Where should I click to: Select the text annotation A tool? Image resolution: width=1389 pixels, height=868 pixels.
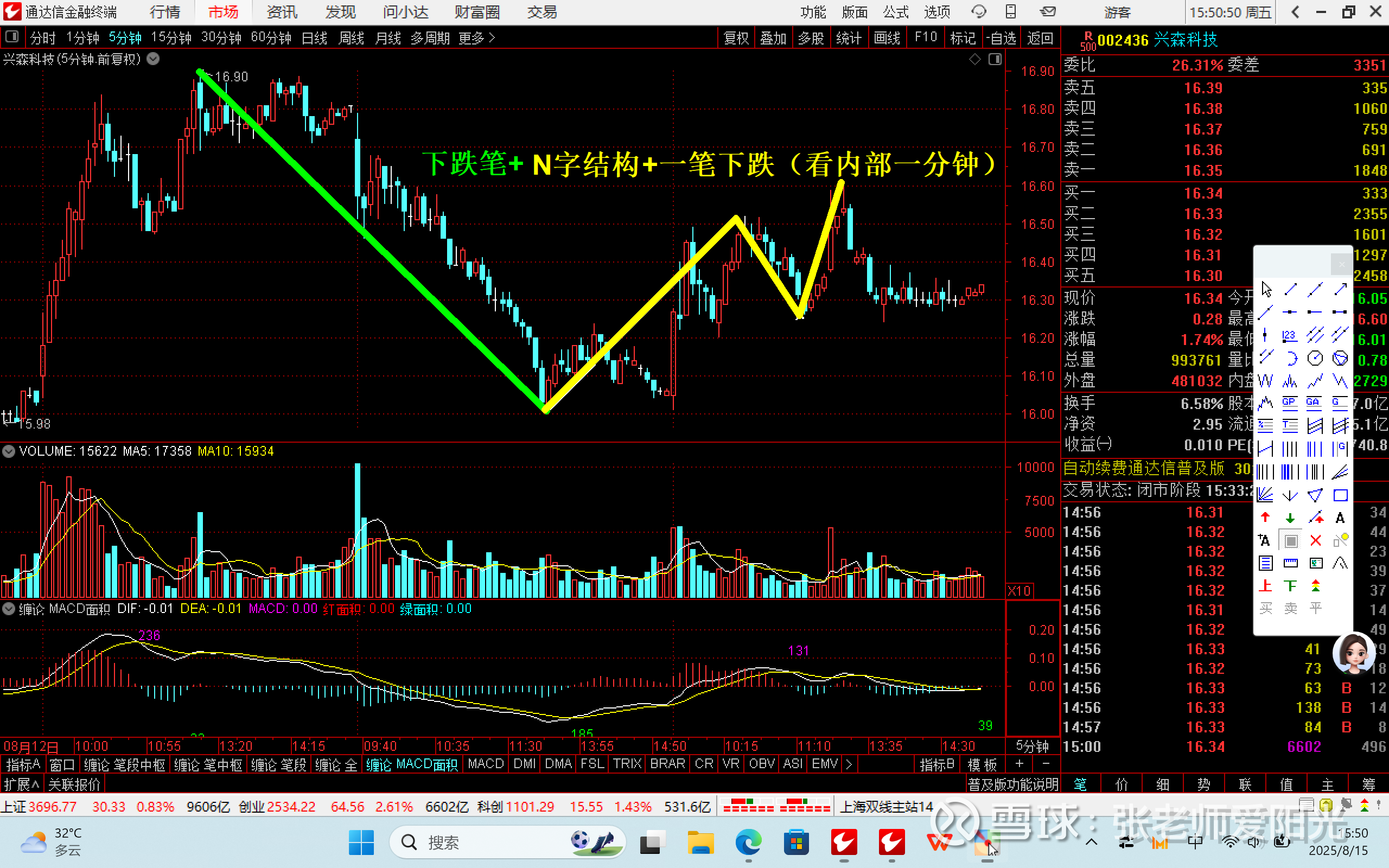(1340, 518)
